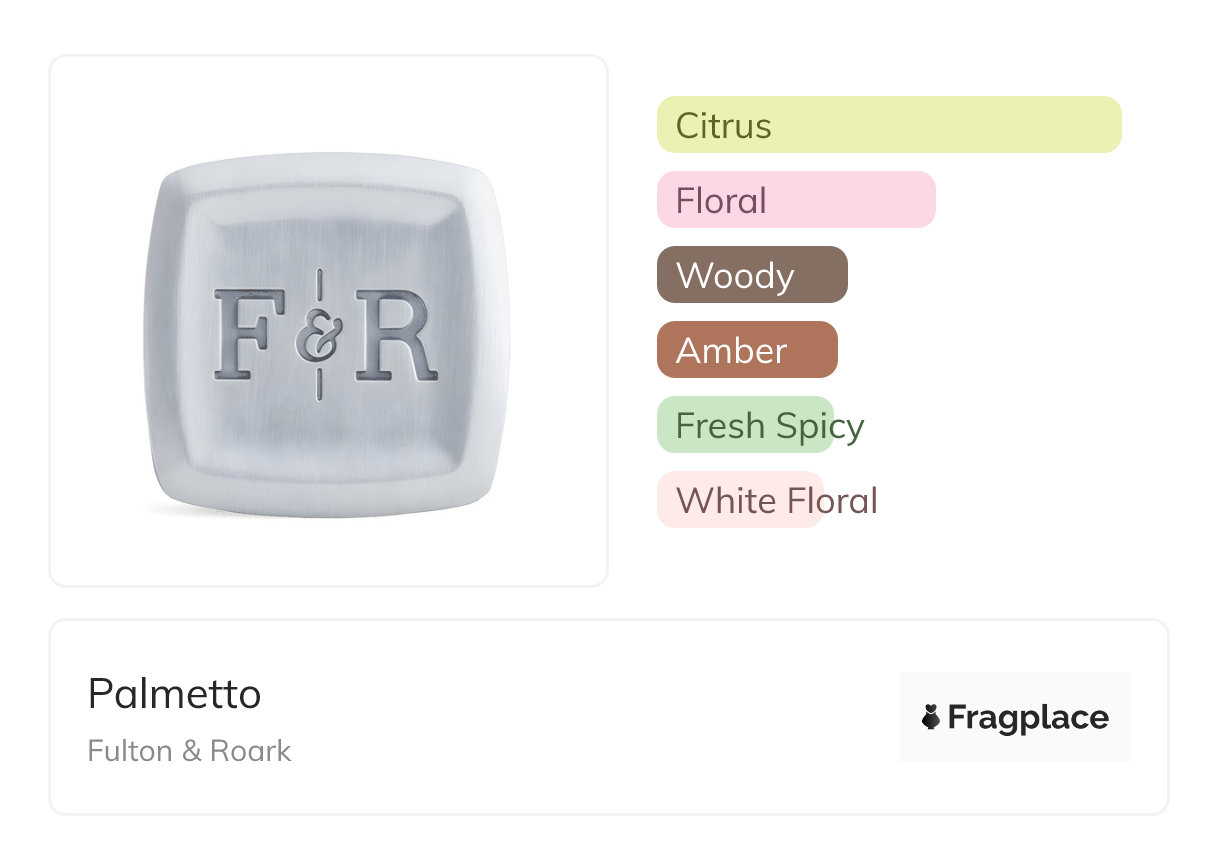Viewport: 1218px width, 864px height.
Task: Select the green Fresh Spicy accord
Action: point(745,425)
